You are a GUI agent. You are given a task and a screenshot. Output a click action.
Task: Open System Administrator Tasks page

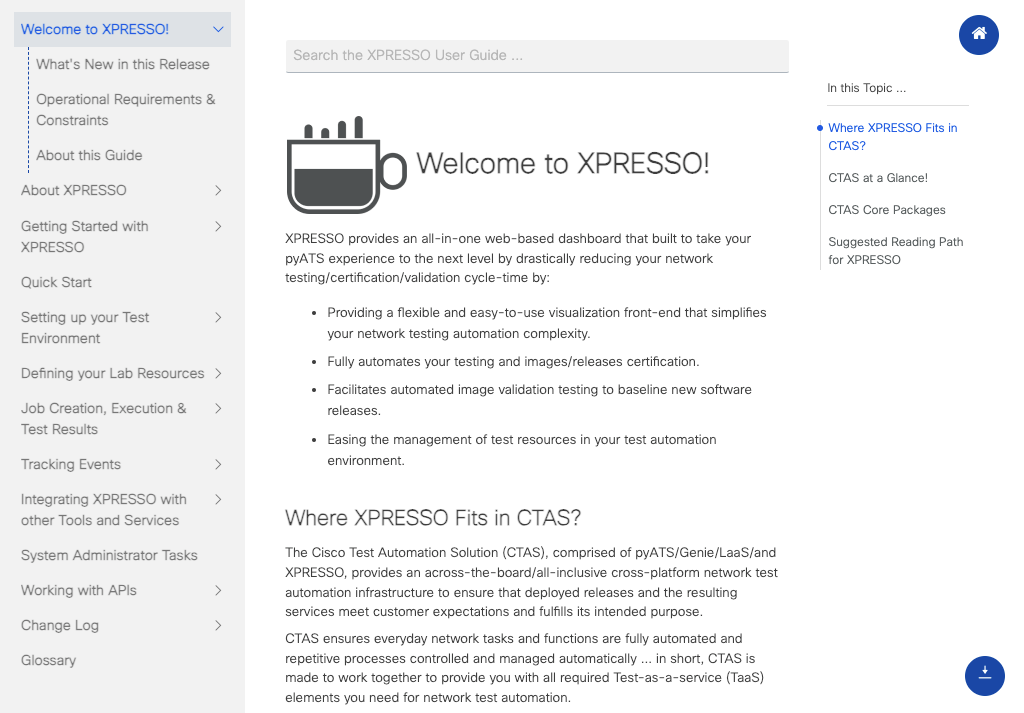coord(109,555)
